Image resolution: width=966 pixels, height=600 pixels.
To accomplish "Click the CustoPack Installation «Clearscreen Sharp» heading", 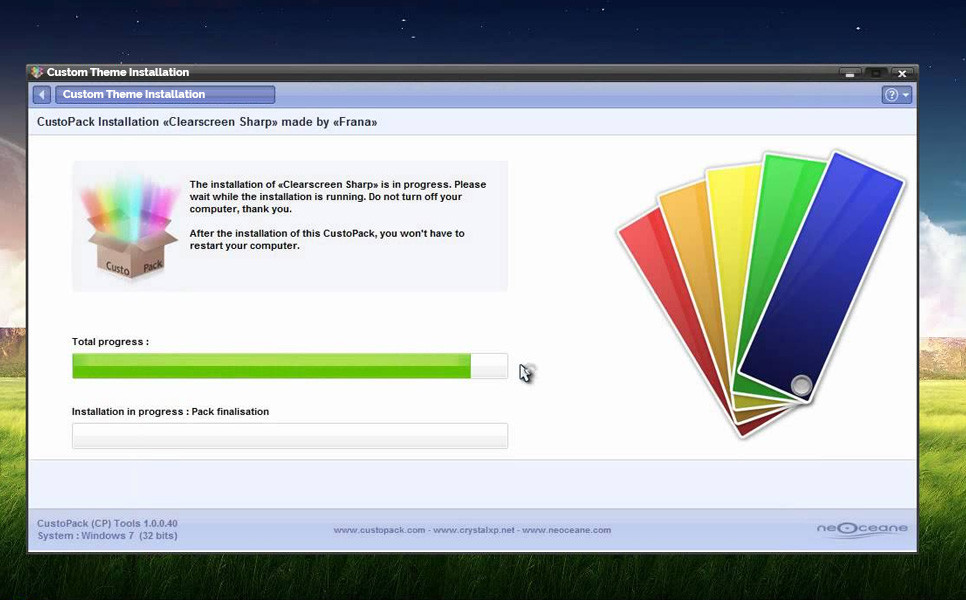I will click(x=207, y=122).
